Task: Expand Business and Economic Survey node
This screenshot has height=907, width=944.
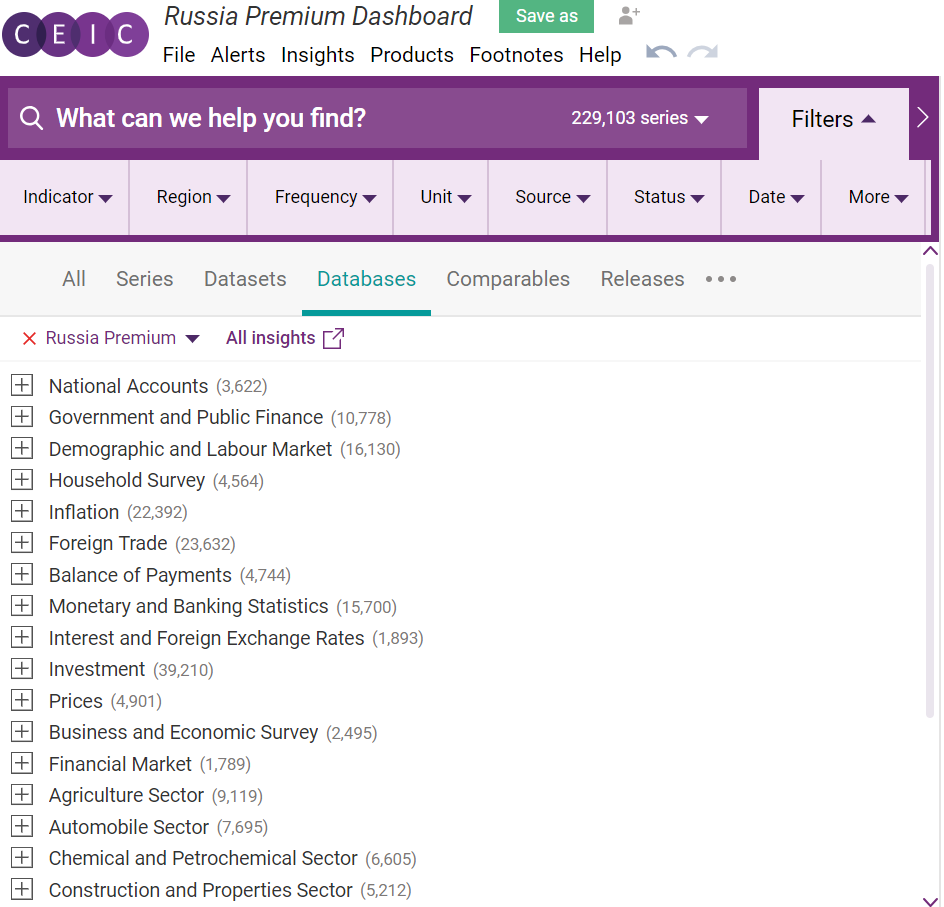Action: 22,732
